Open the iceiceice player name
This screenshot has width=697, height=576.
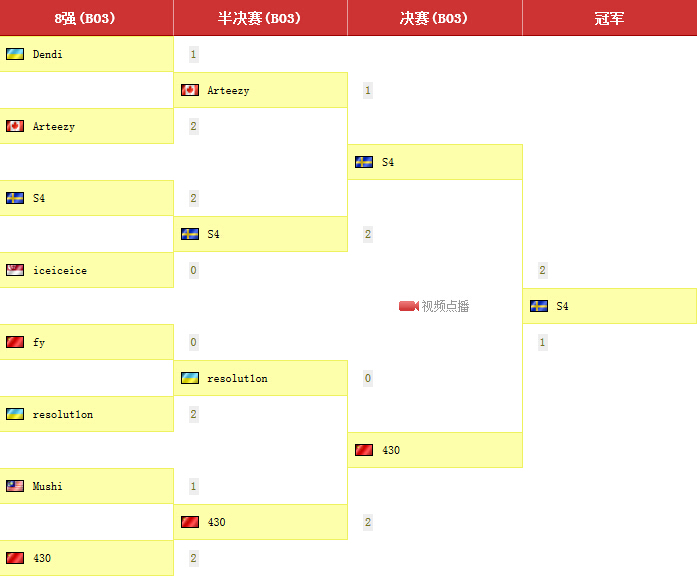pyautogui.click(x=59, y=270)
